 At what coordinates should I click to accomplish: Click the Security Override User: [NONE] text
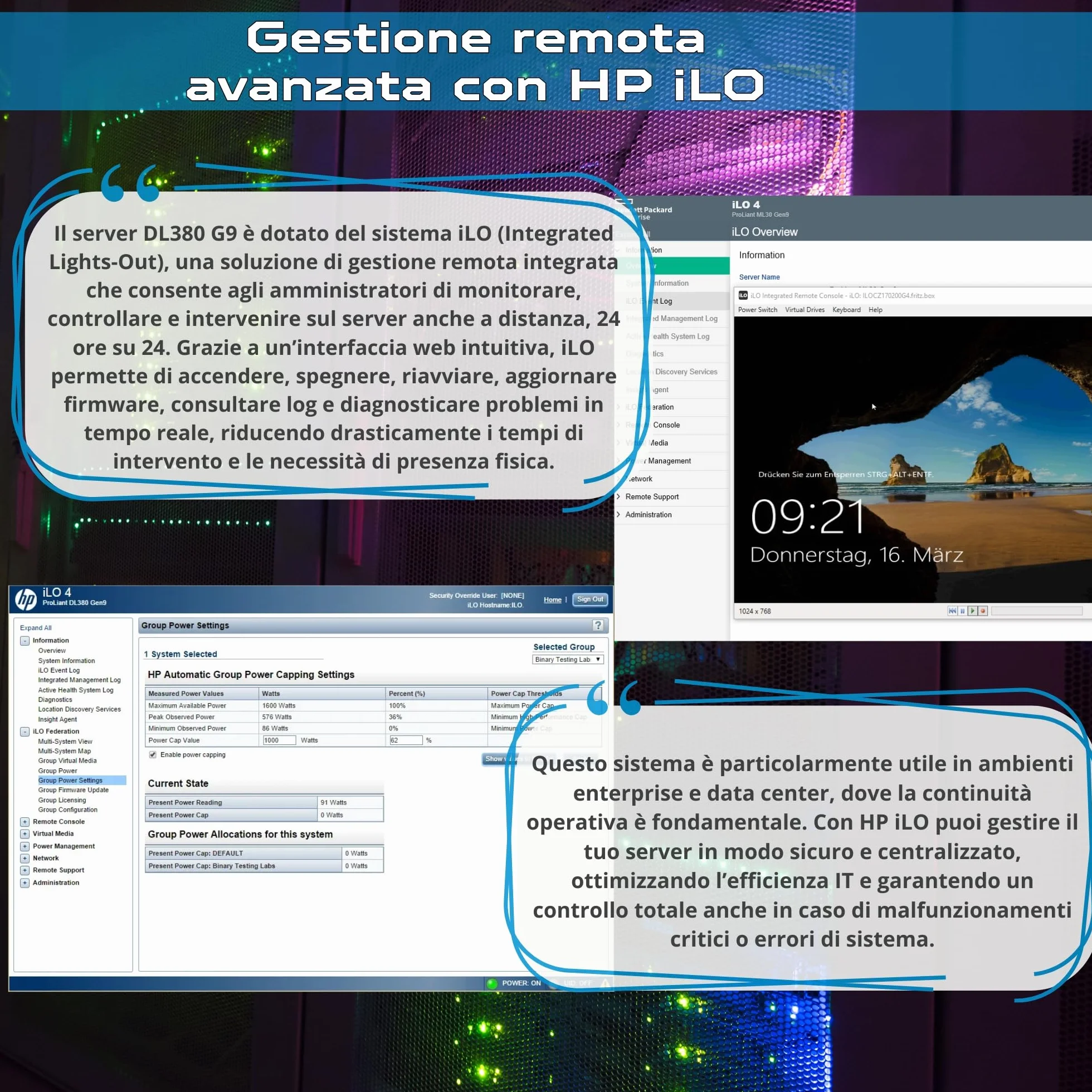[x=476, y=595]
